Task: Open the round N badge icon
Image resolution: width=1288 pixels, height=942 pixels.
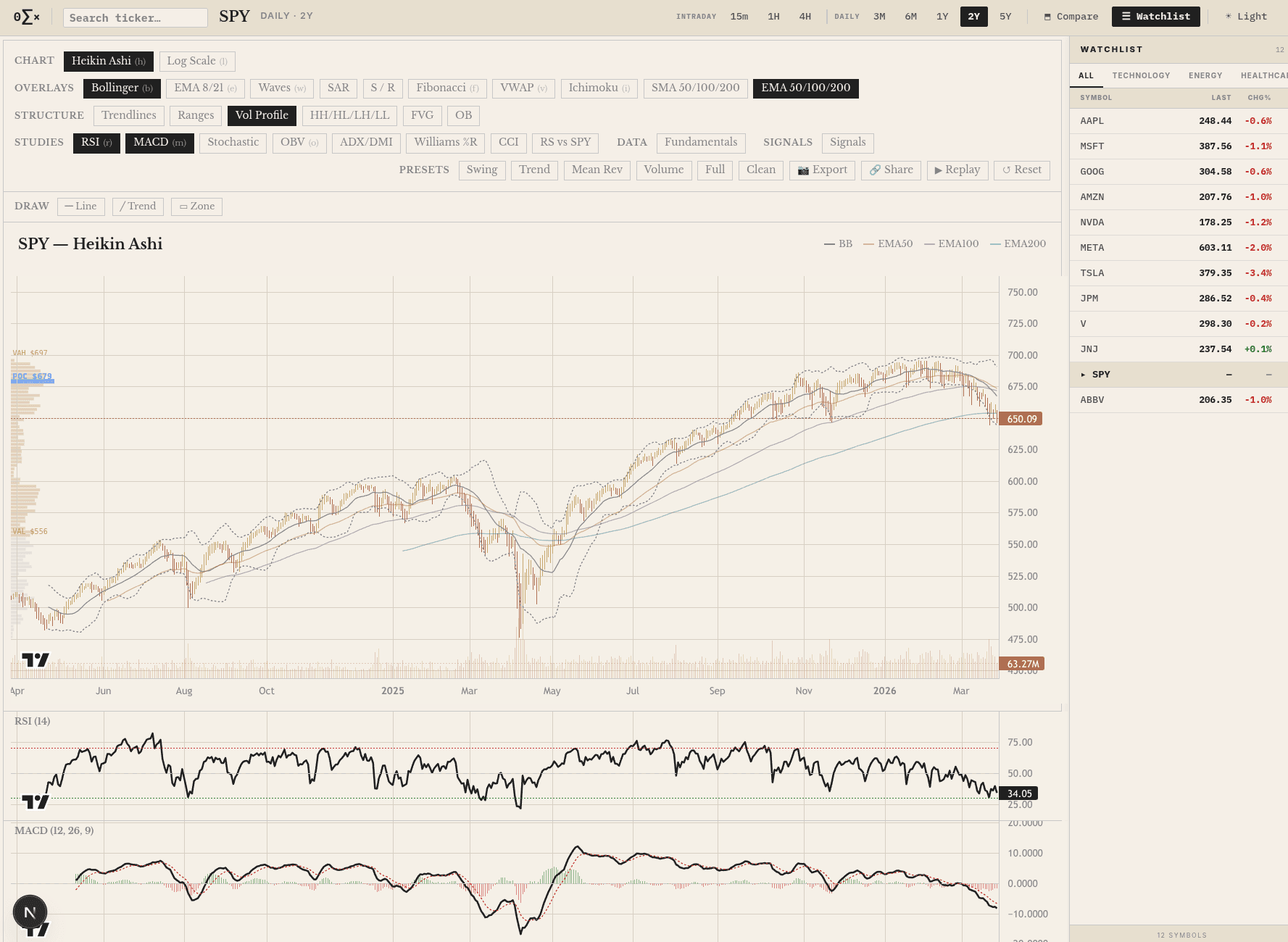Action: click(x=30, y=912)
